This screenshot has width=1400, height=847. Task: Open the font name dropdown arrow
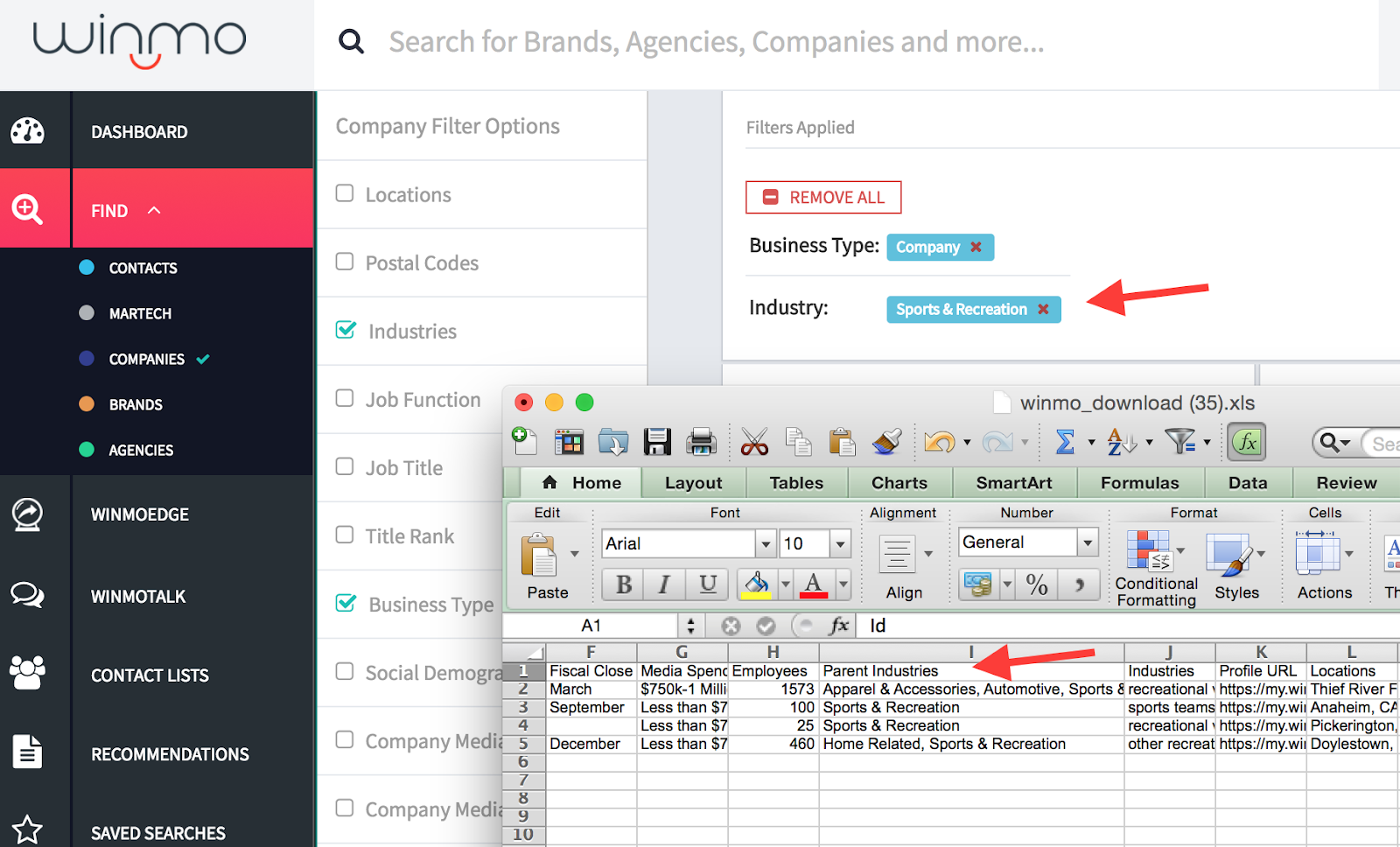766,543
